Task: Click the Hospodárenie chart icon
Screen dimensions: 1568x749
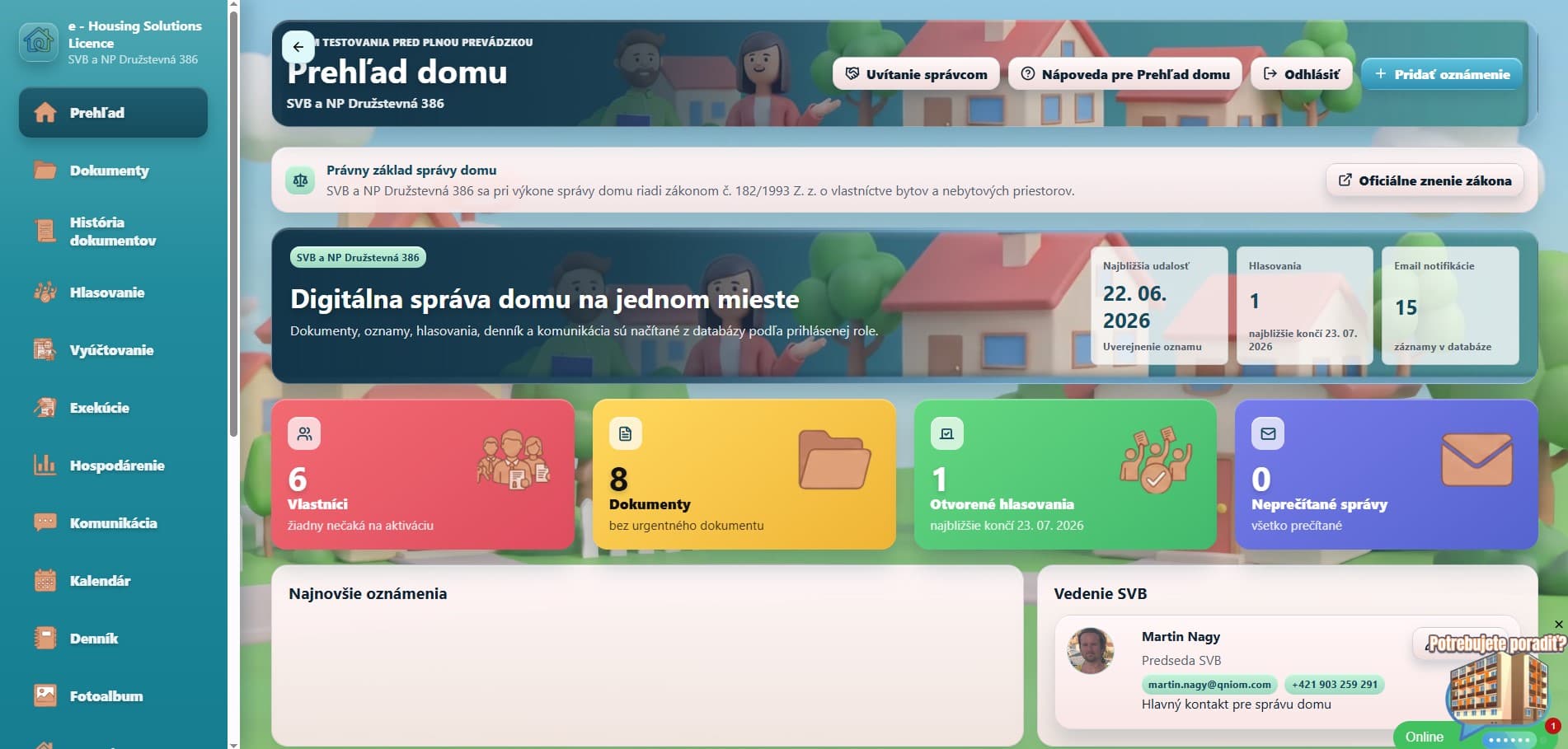Action: click(x=45, y=466)
